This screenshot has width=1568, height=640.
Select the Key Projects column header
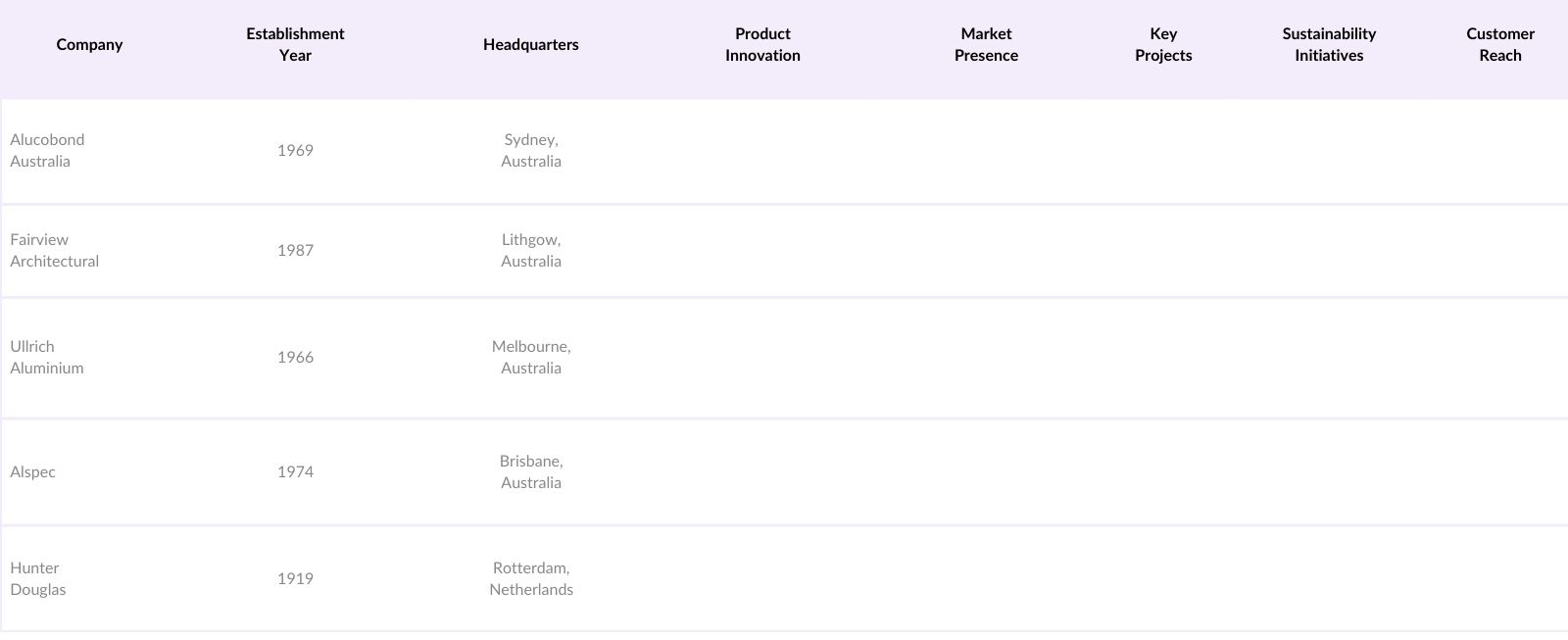point(1163,44)
